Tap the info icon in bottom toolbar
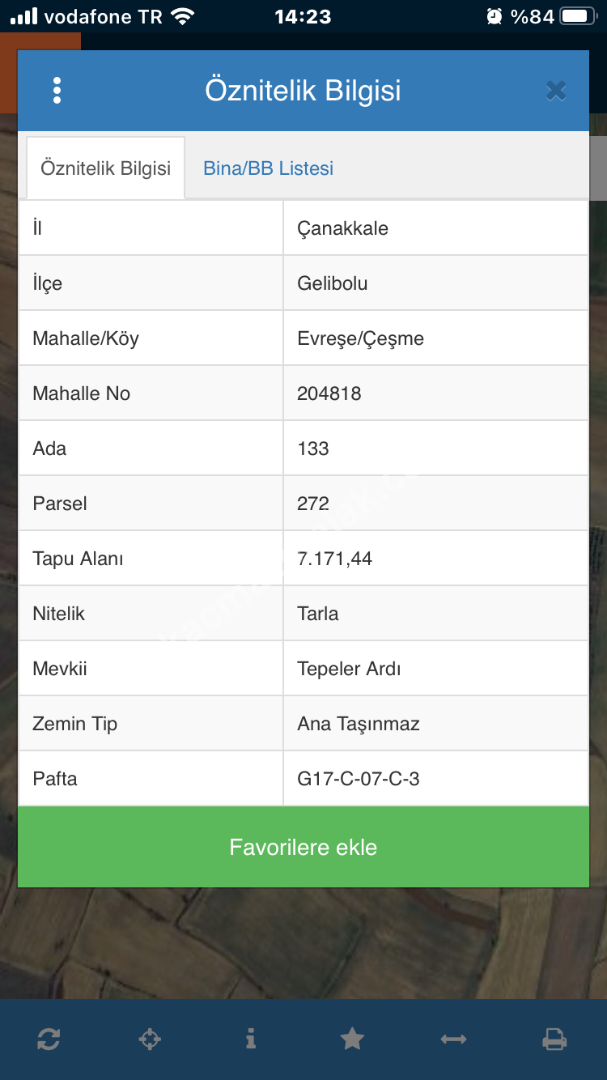This screenshot has height=1080, width=607. click(x=250, y=1039)
